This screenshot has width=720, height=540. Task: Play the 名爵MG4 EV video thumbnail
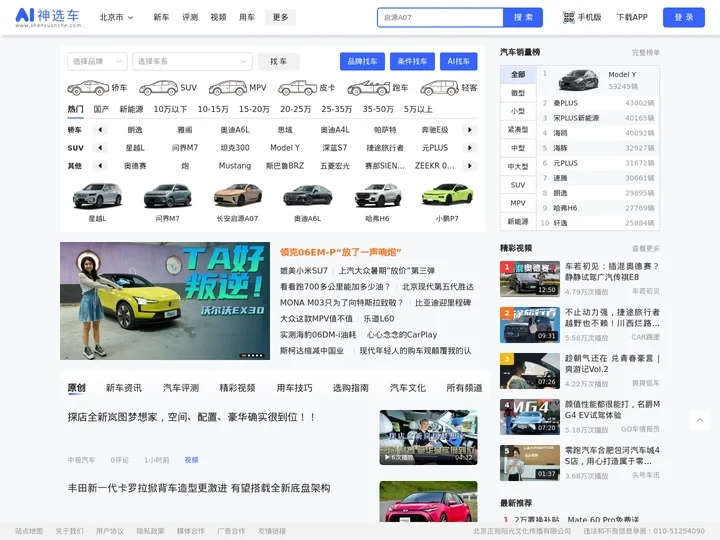click(529, 416)
